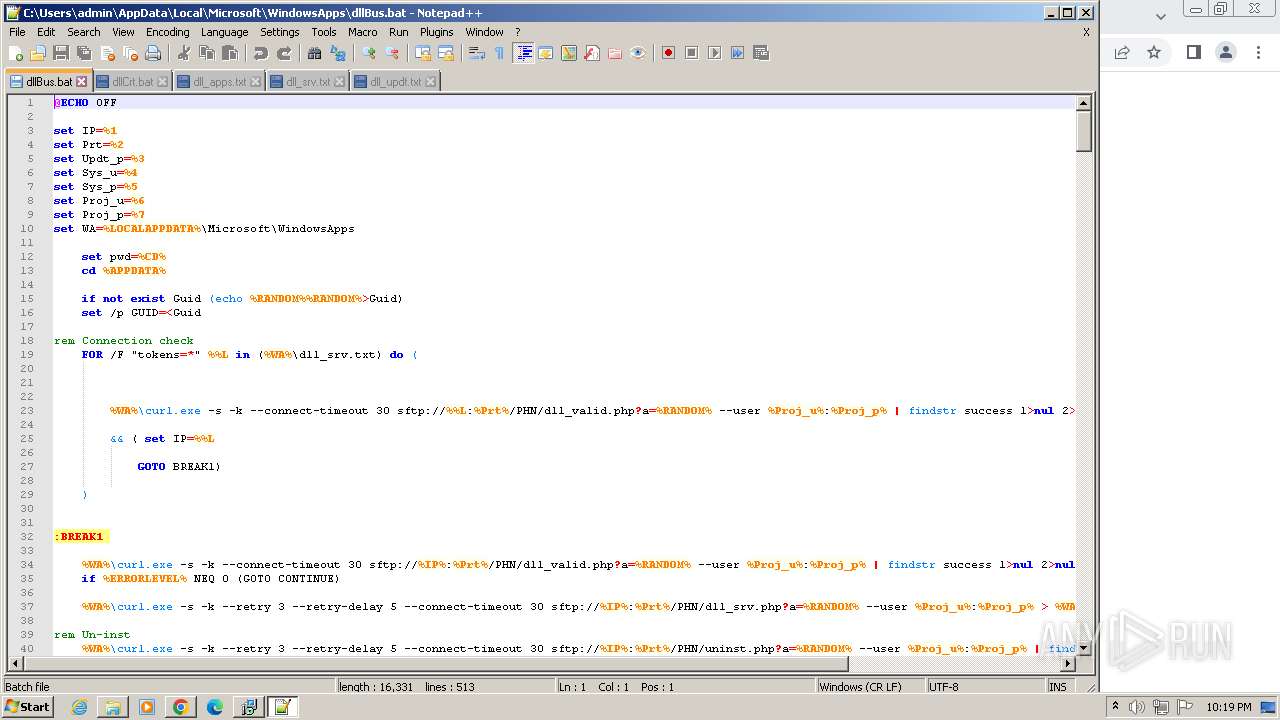This screenshot has height=720, width=1280.
Task: Save the recorded macro toolbar icon
Action: tap(761, 53)
